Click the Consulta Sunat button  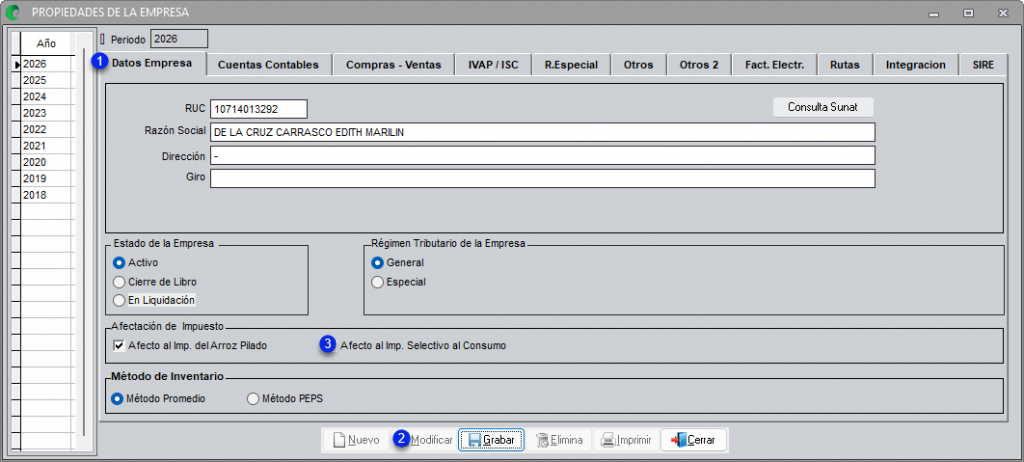[823, 107]
